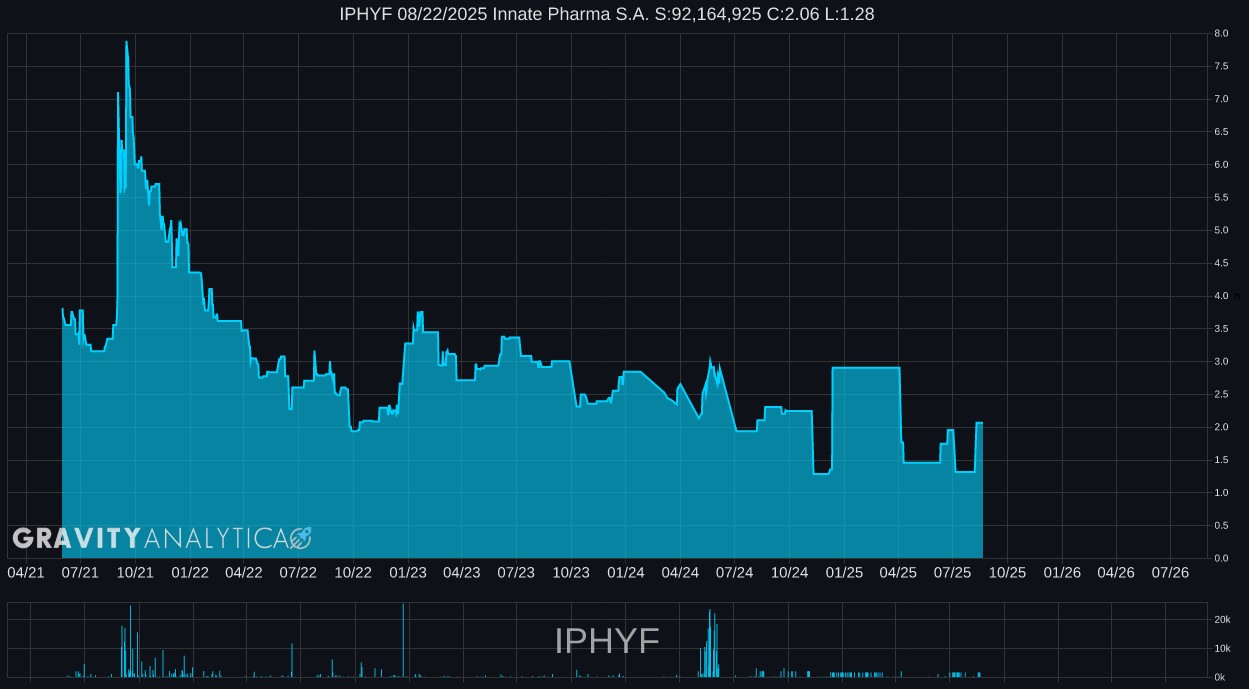Click the 3.0 price axis label
The height and width of the screenshot is (689, 1249).
(1221, 361)
